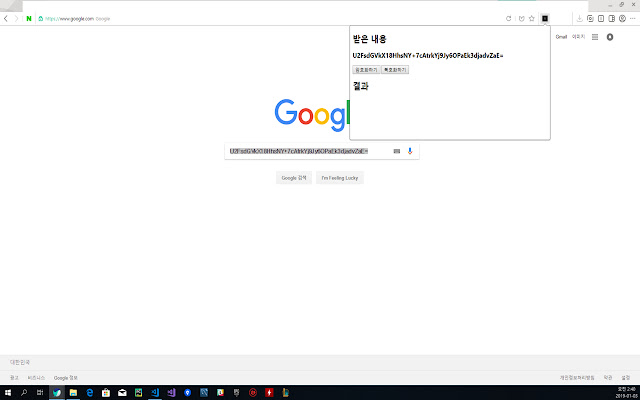640x400 pixels.
Task: Click the forward navigation arrow
Action: (x=17, y=18)
